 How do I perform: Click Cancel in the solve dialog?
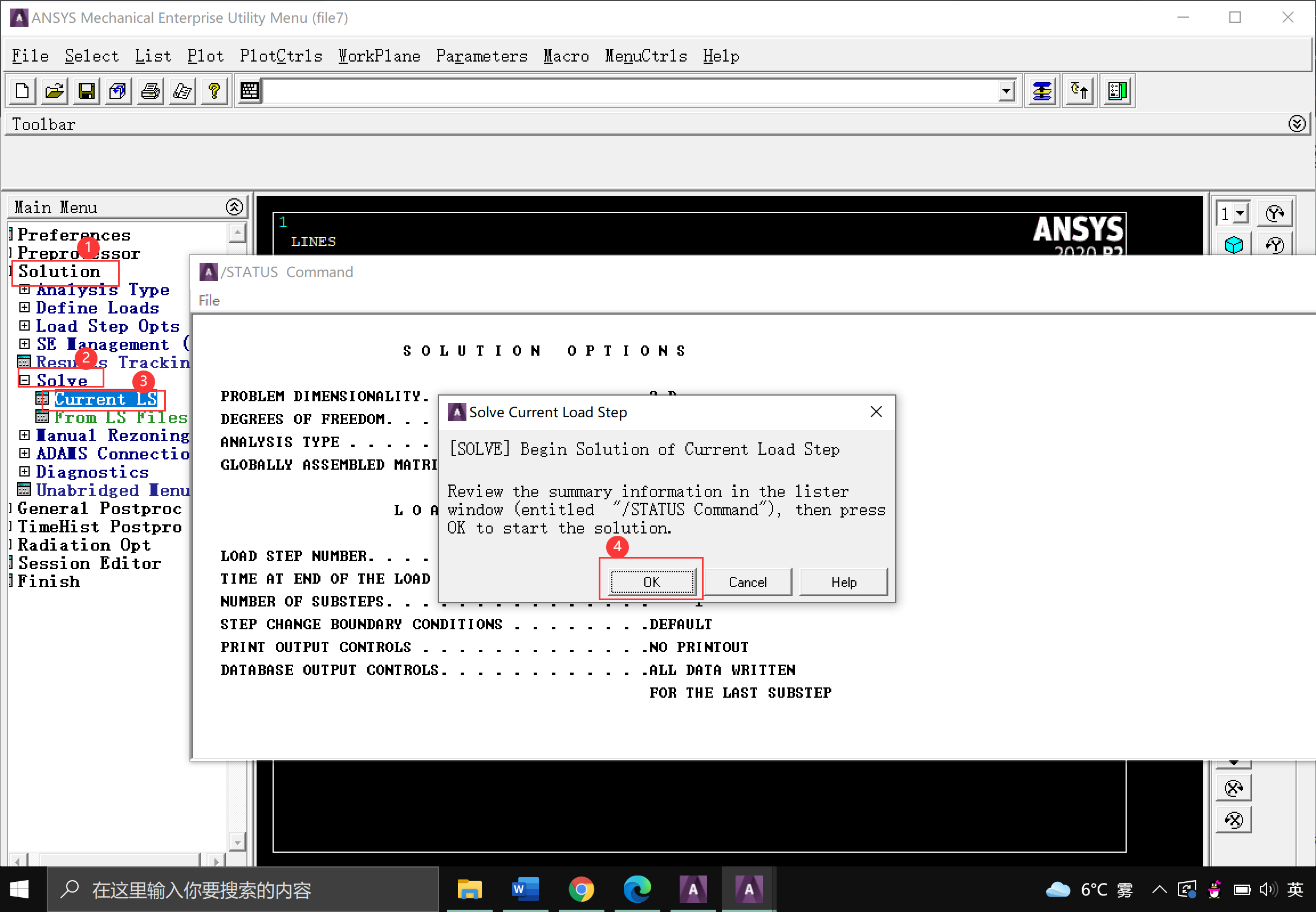(747, 583)
